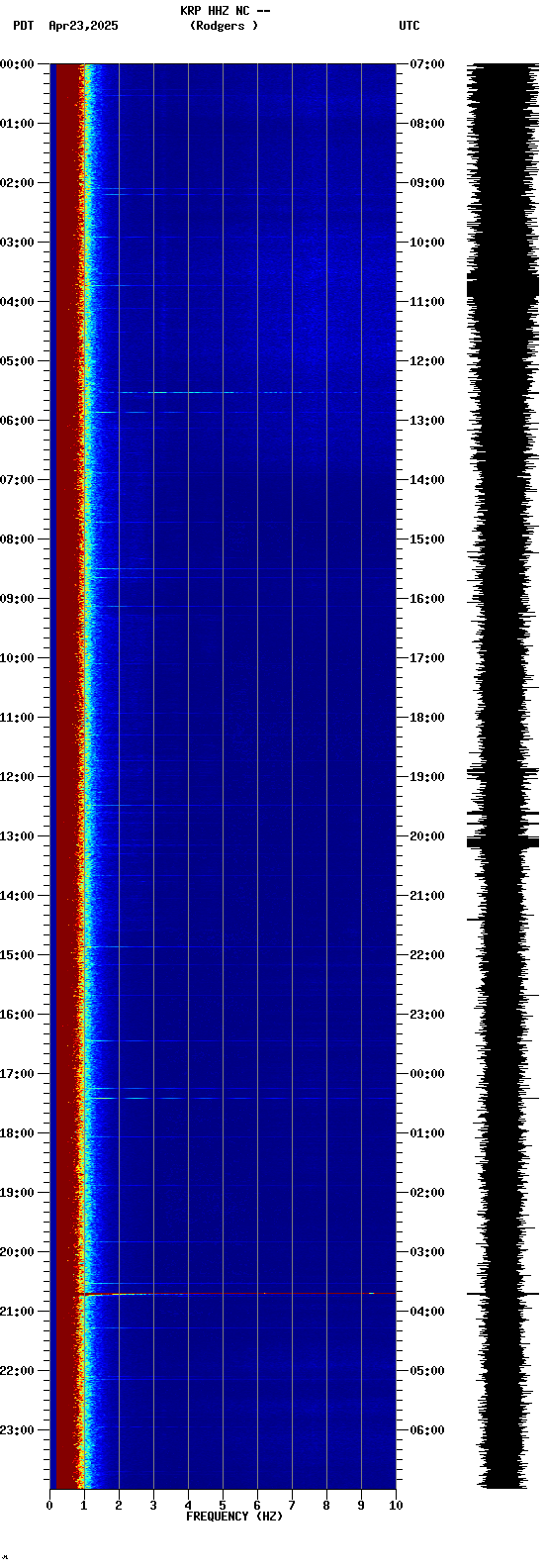Click the Rodgers station name label
The width and height of the screenshot is (546, 1568).
coord(224,26)
